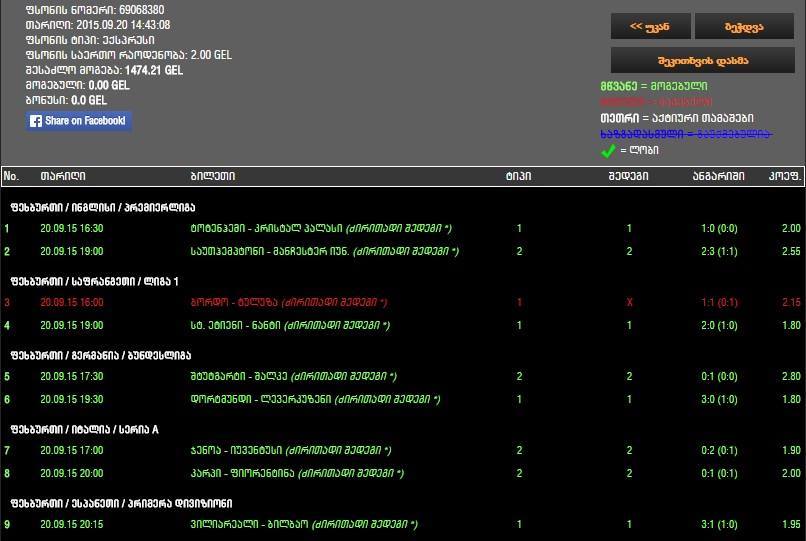Click the 'თარიღი' column header
This screenshot has width=806, height=541.
click(63, 176)
